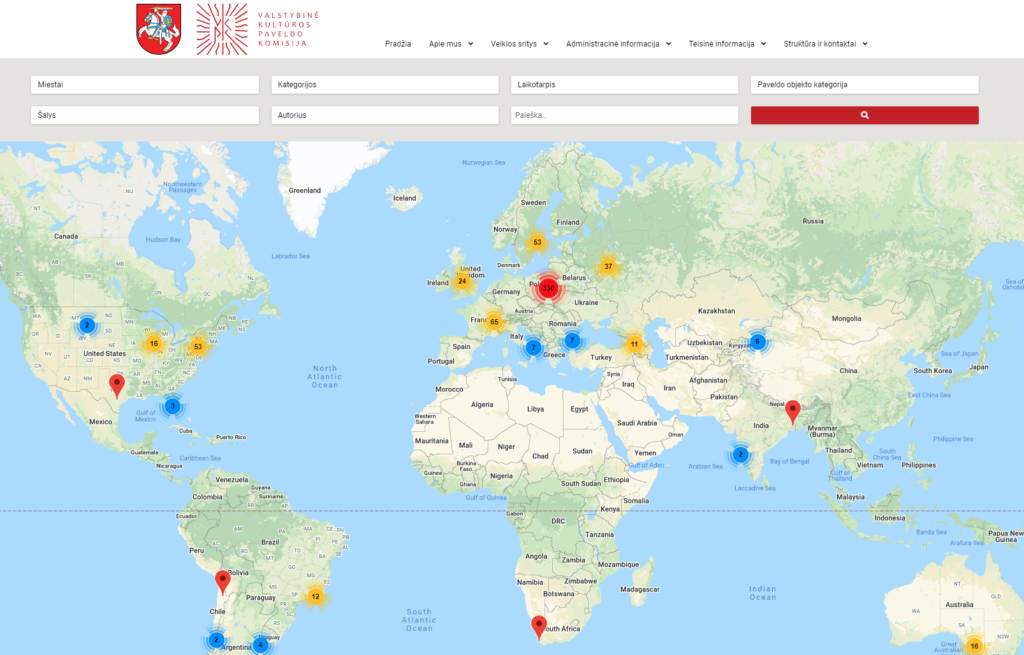This screenshot has width=1024, height=655.
Task: Open the Struktūra ir kontaktai menu
Action: (x=825, y=44)
